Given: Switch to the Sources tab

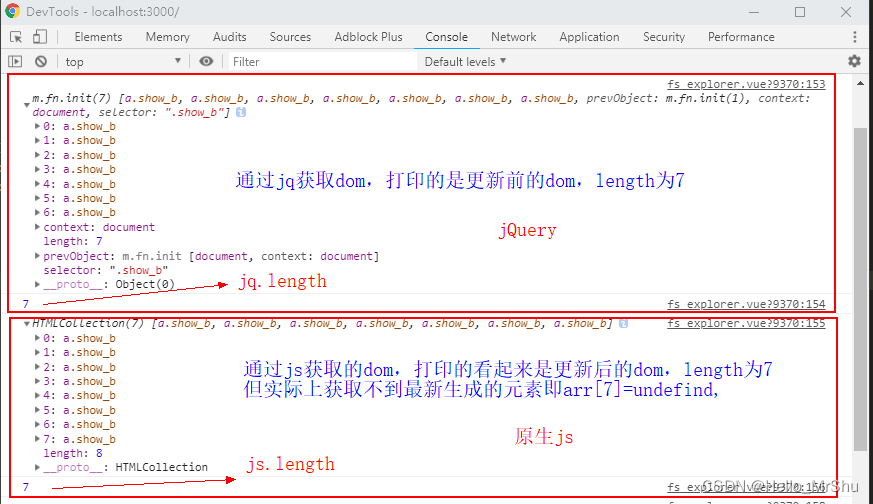Looking at the screenshot, I should (290, 37).
